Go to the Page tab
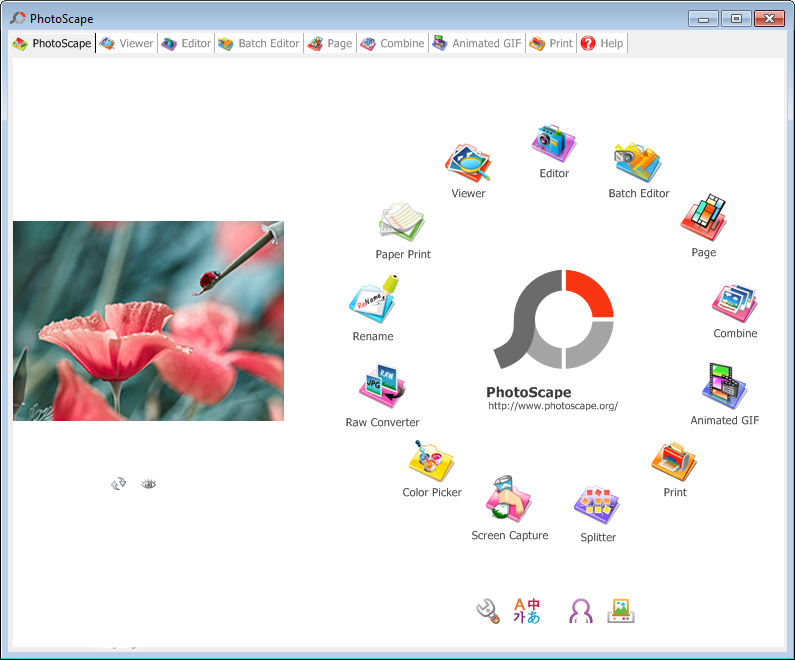This screenshot has height=660, width=795. 330,44
